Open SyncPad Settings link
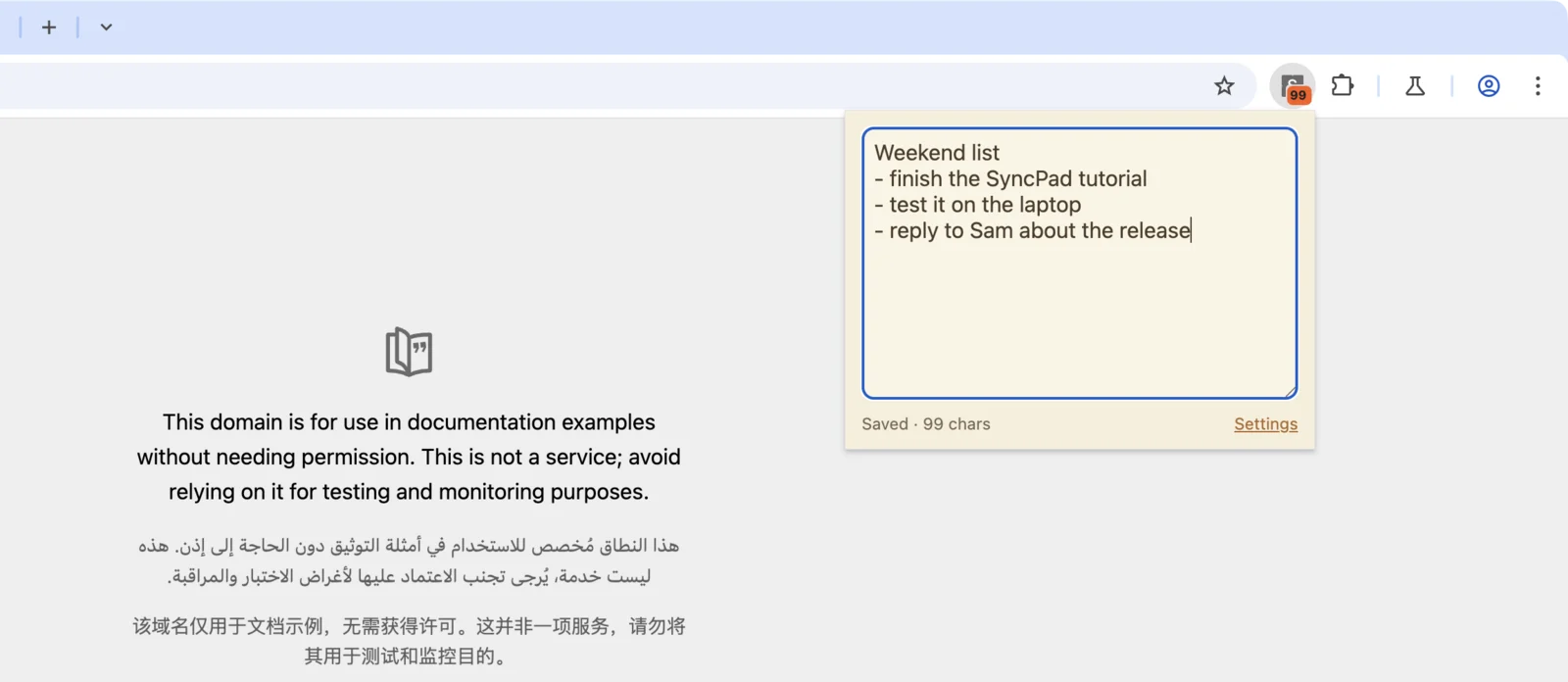Viewport: 1568px width, 682px height. 1266,424
